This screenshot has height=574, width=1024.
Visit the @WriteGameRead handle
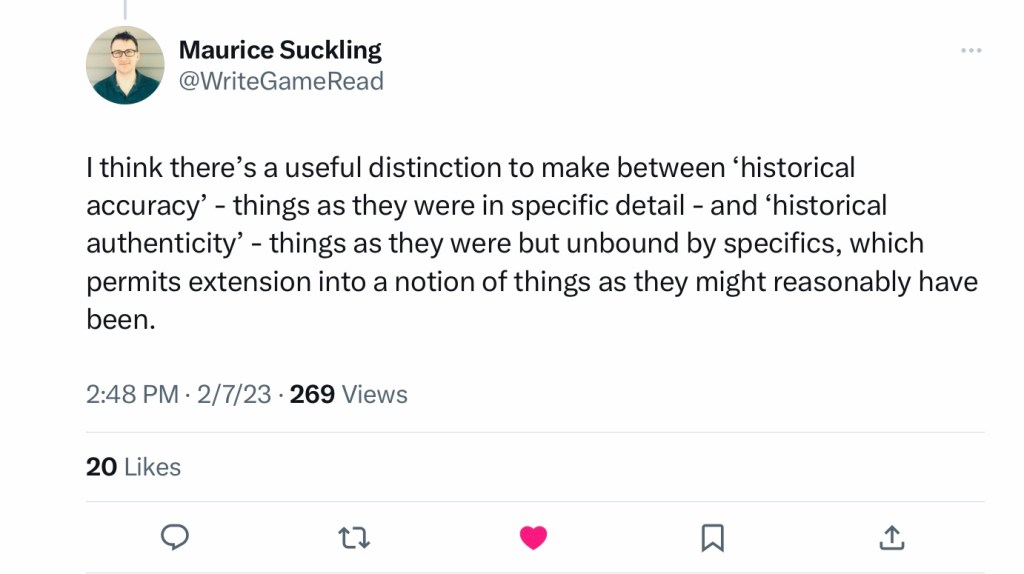pyautogui.click(x=280, y=82)
